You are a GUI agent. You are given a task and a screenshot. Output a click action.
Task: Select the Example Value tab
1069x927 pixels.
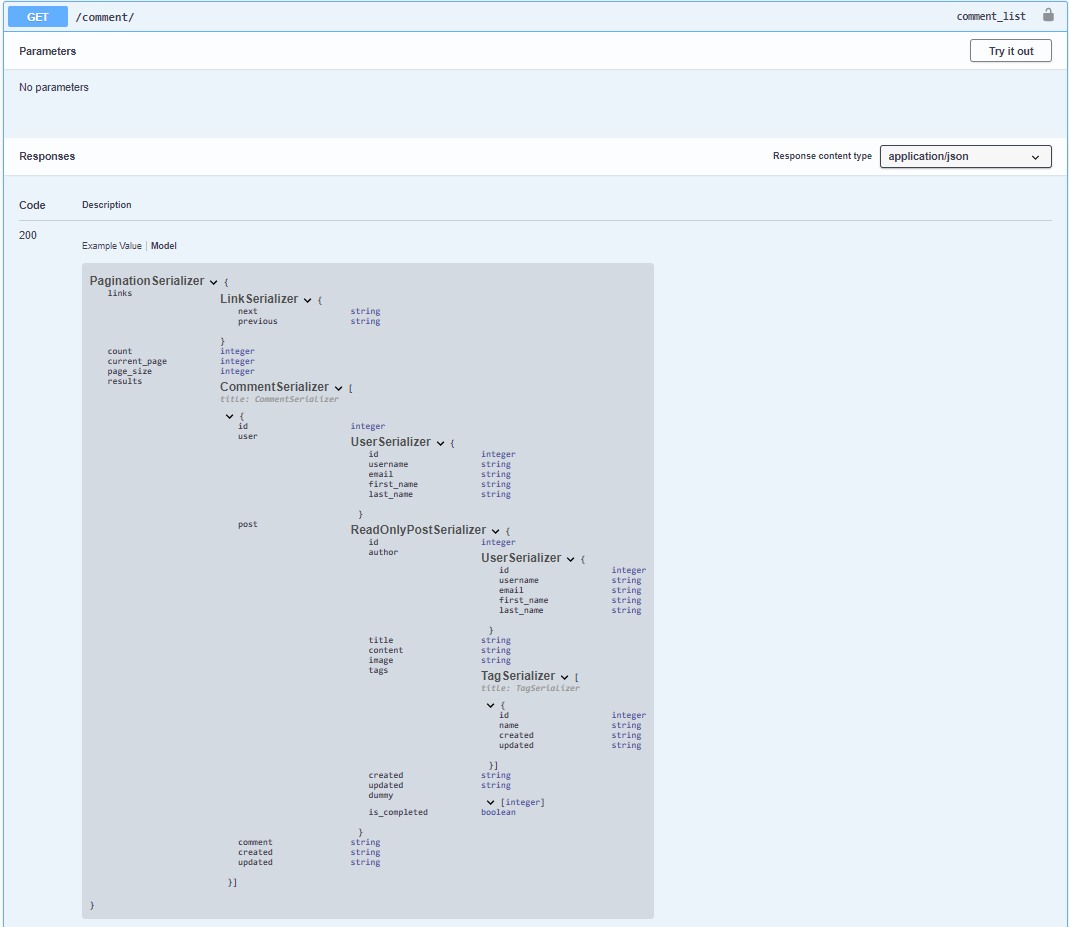pyautogui.click(x=111, y=245)
